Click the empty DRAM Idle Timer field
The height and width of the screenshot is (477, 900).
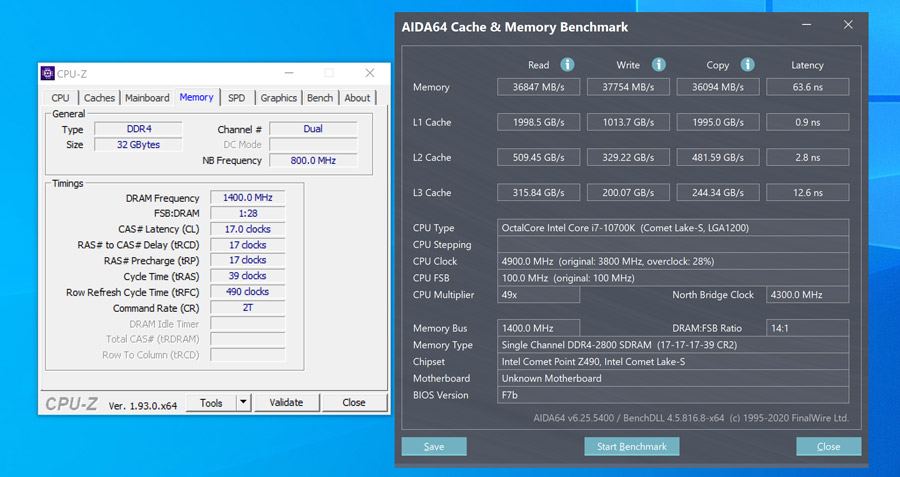point(247,323)
